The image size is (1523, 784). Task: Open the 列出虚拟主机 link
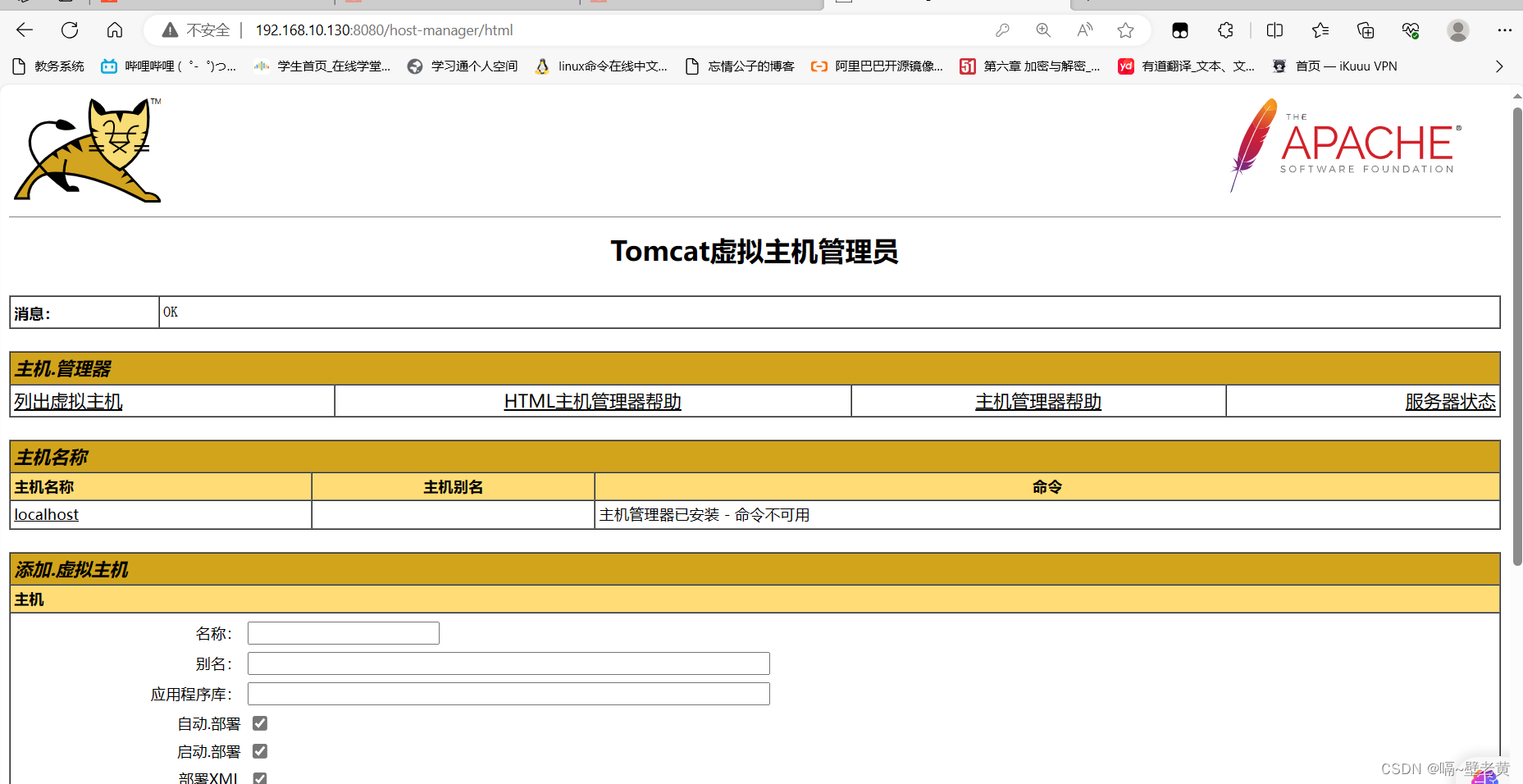68,401
